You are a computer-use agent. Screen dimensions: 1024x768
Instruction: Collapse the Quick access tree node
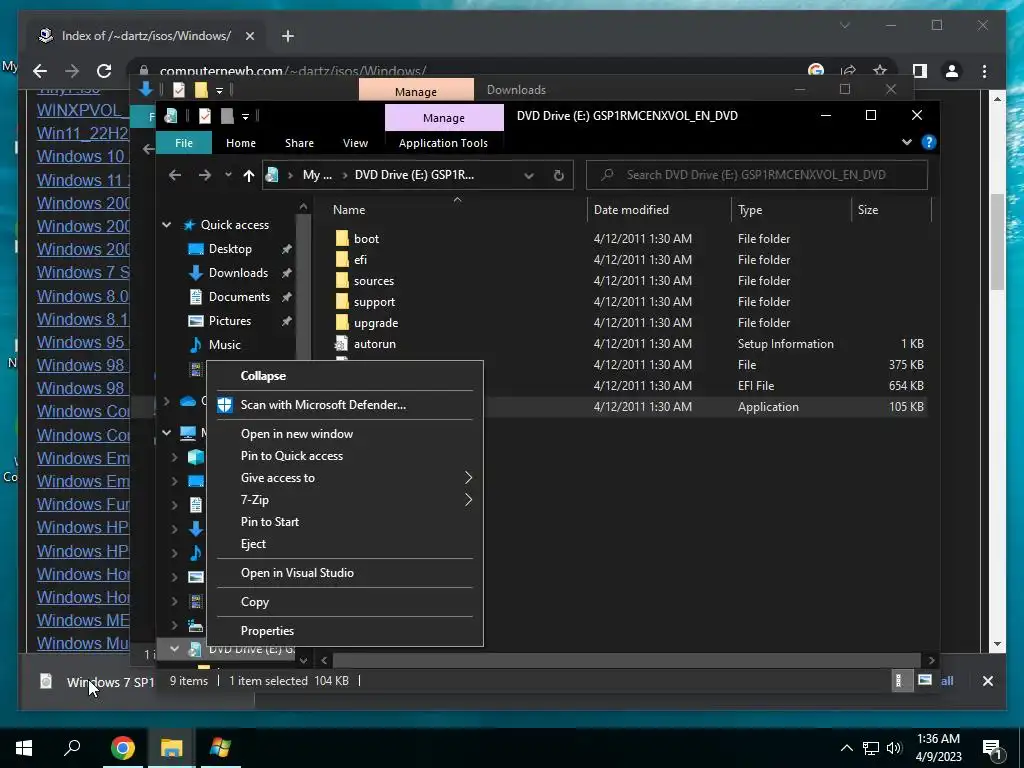point(167,225)
